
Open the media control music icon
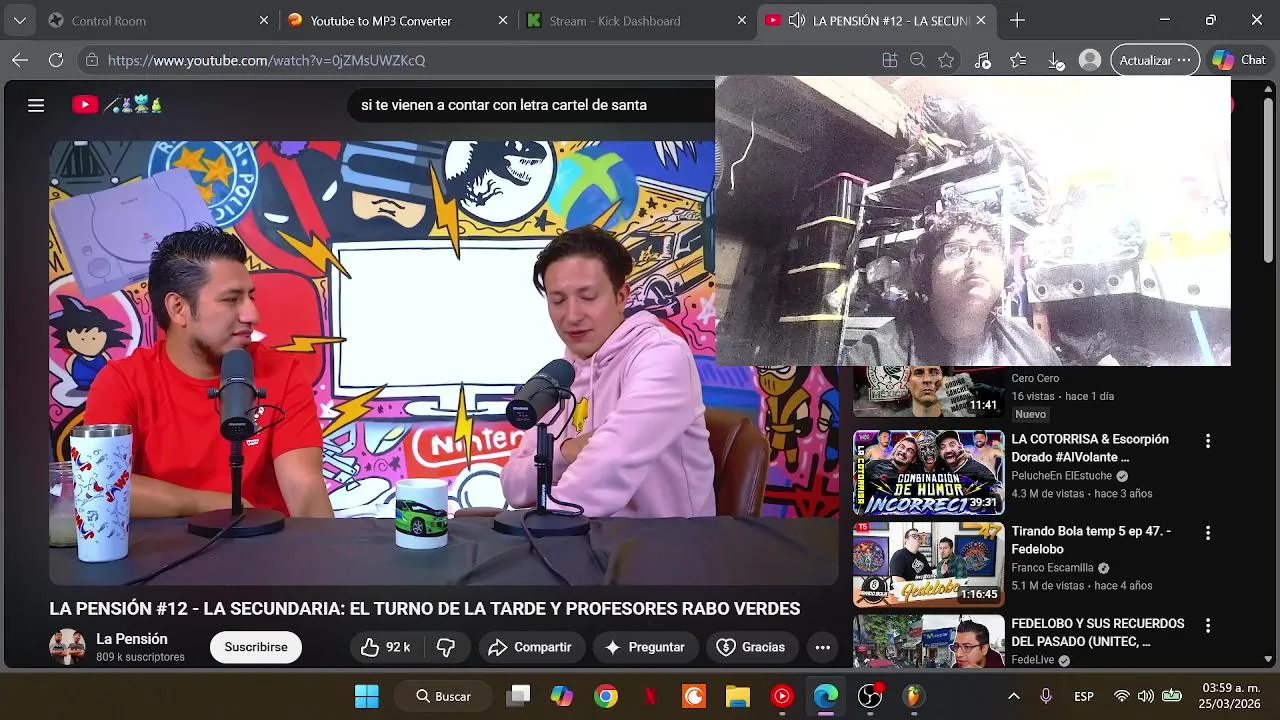(x=982, y=60)
